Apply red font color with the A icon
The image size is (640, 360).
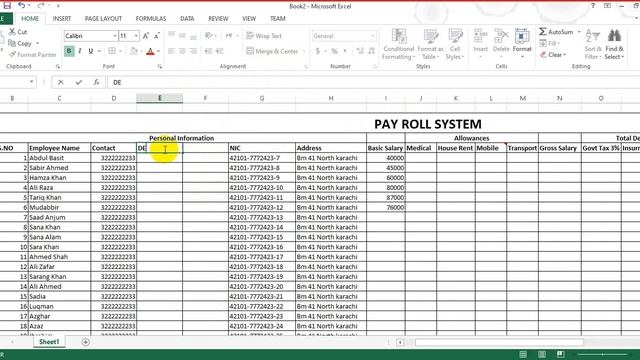150,51
